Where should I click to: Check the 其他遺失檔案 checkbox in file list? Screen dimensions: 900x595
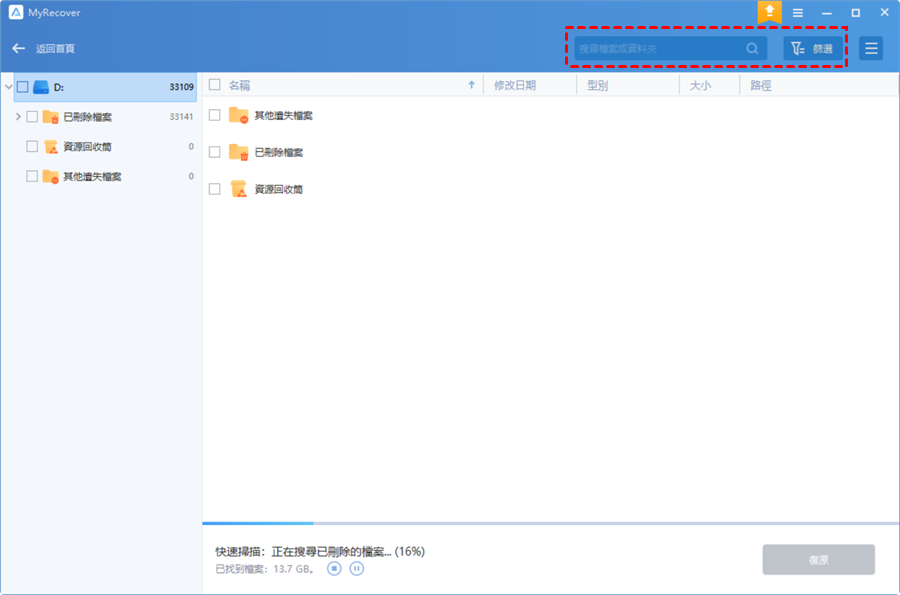click(214, 115)
